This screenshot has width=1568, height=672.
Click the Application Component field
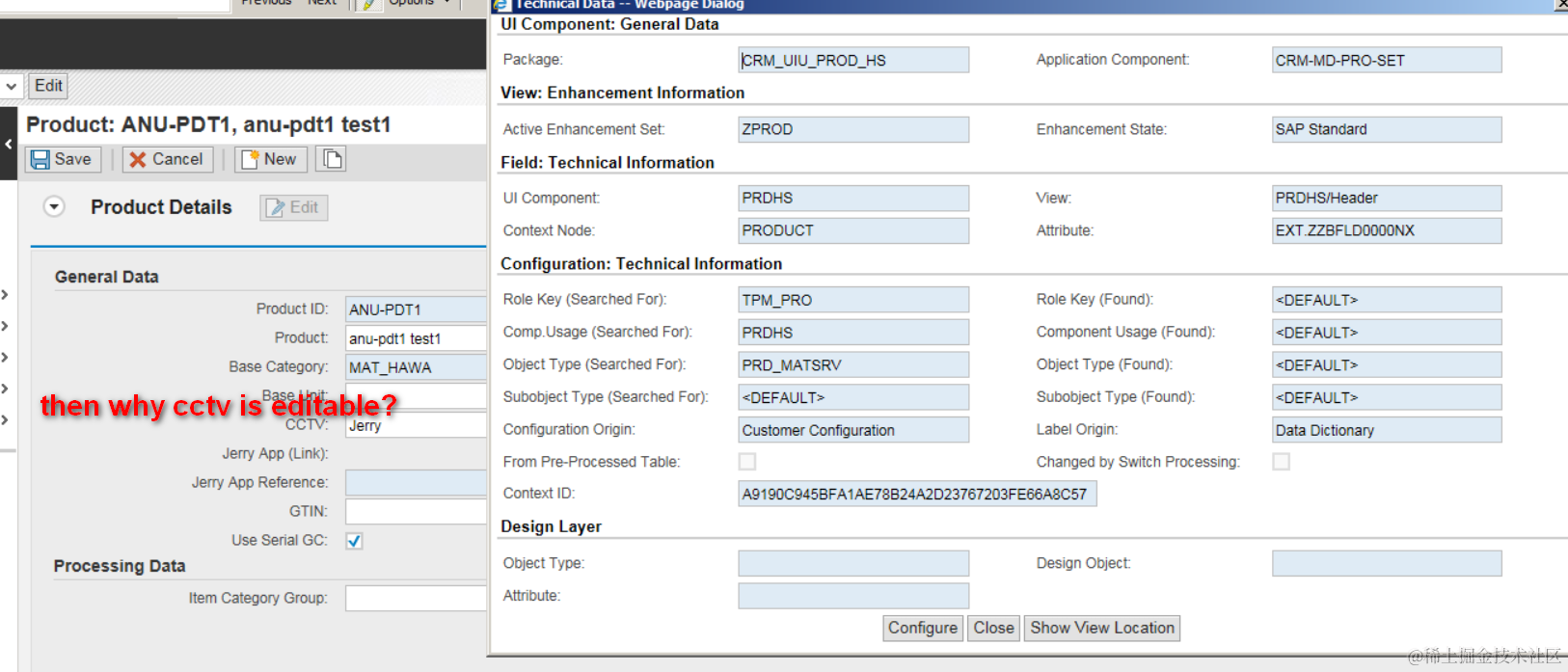click(x=1387, y=60)
